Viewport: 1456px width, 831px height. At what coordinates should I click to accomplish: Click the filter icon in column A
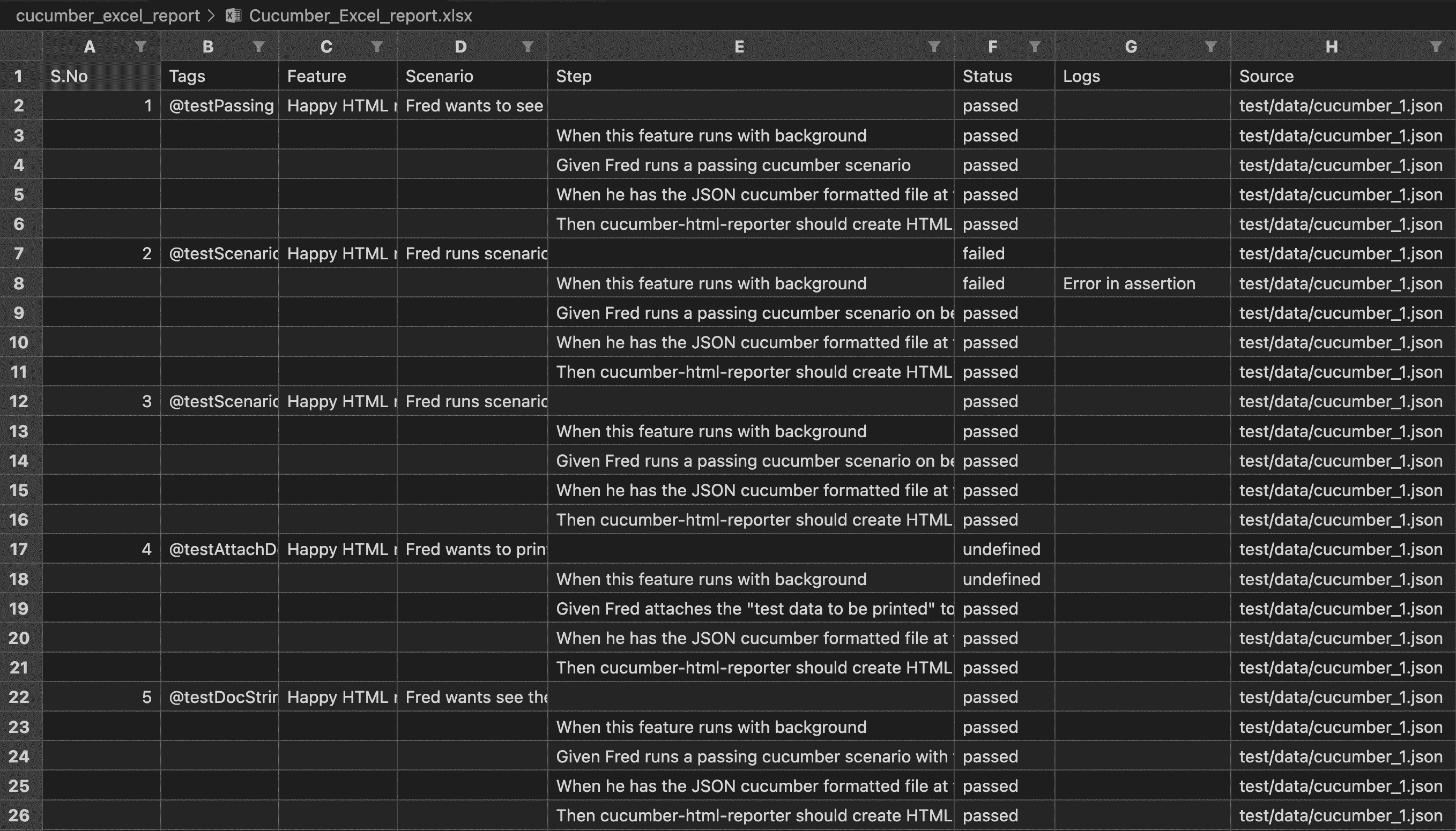point(140,47)
